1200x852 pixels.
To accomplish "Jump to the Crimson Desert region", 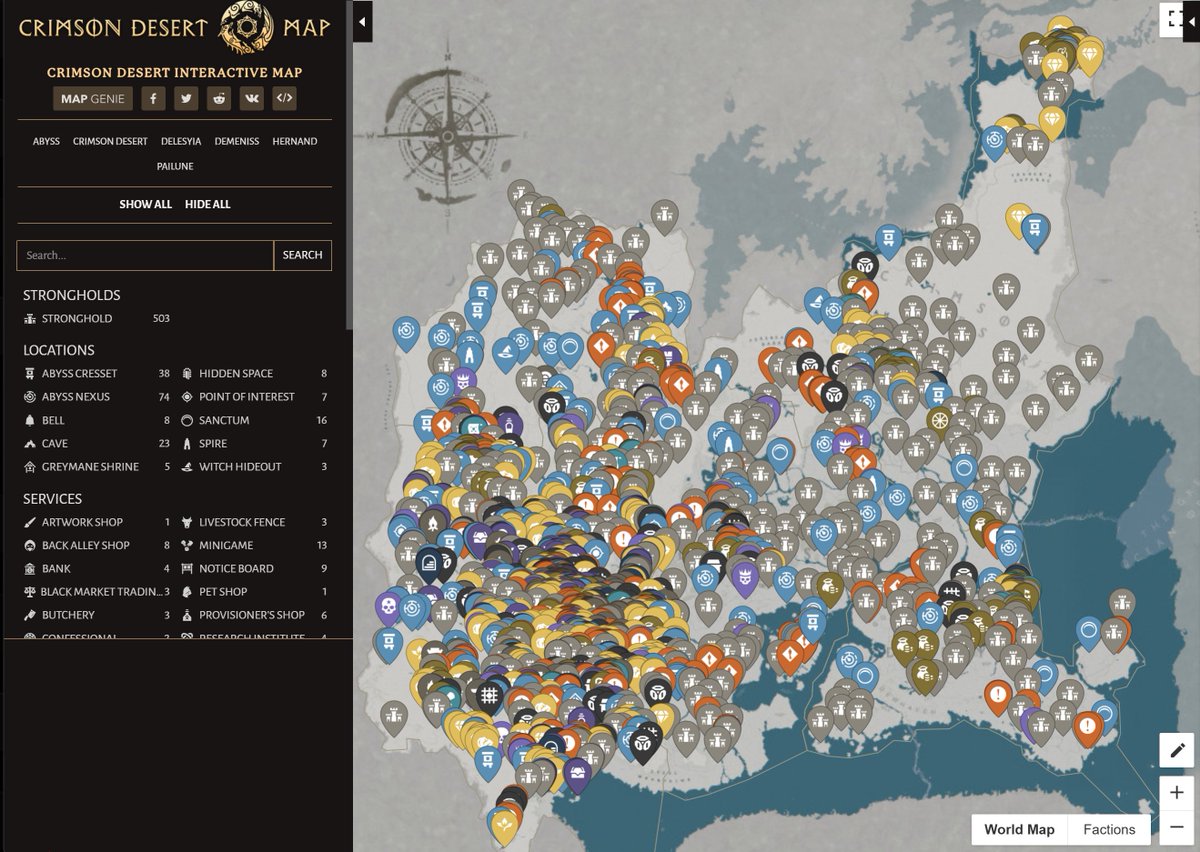I will [110, 141].
